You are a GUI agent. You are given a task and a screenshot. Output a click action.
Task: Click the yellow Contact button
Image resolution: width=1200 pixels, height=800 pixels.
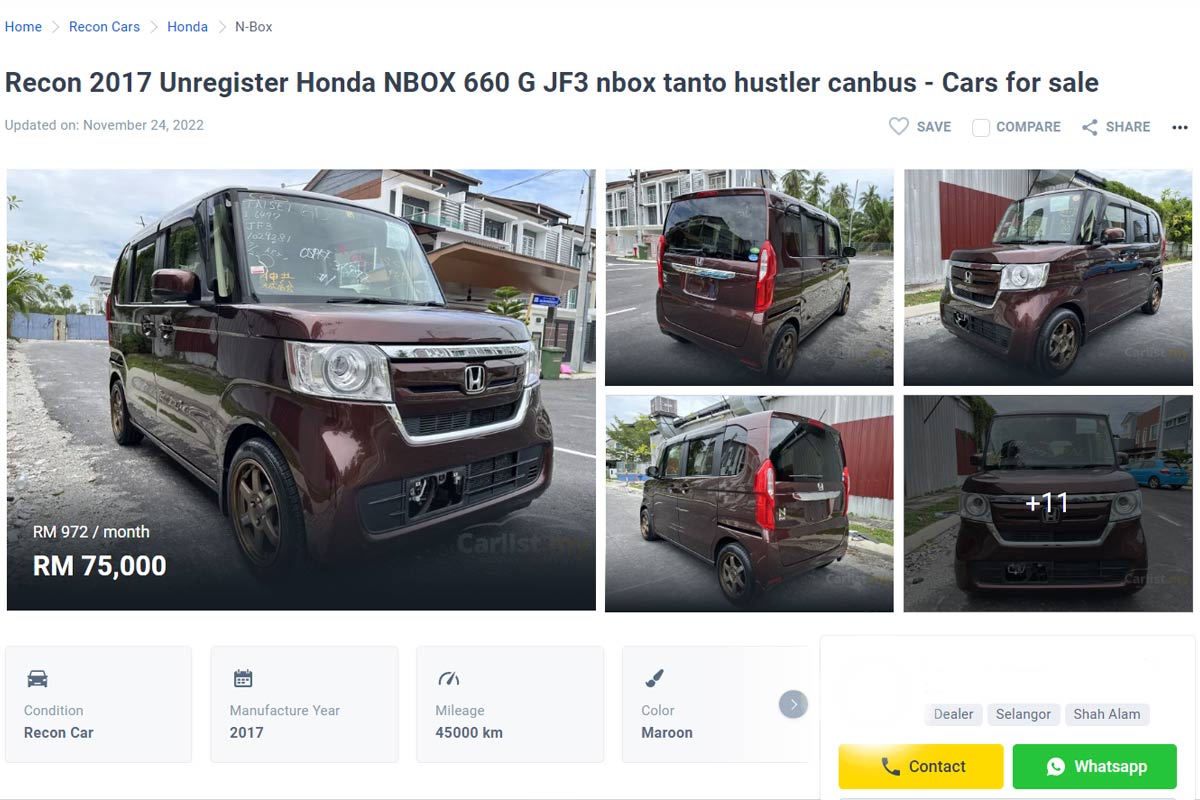click(921, 767)
